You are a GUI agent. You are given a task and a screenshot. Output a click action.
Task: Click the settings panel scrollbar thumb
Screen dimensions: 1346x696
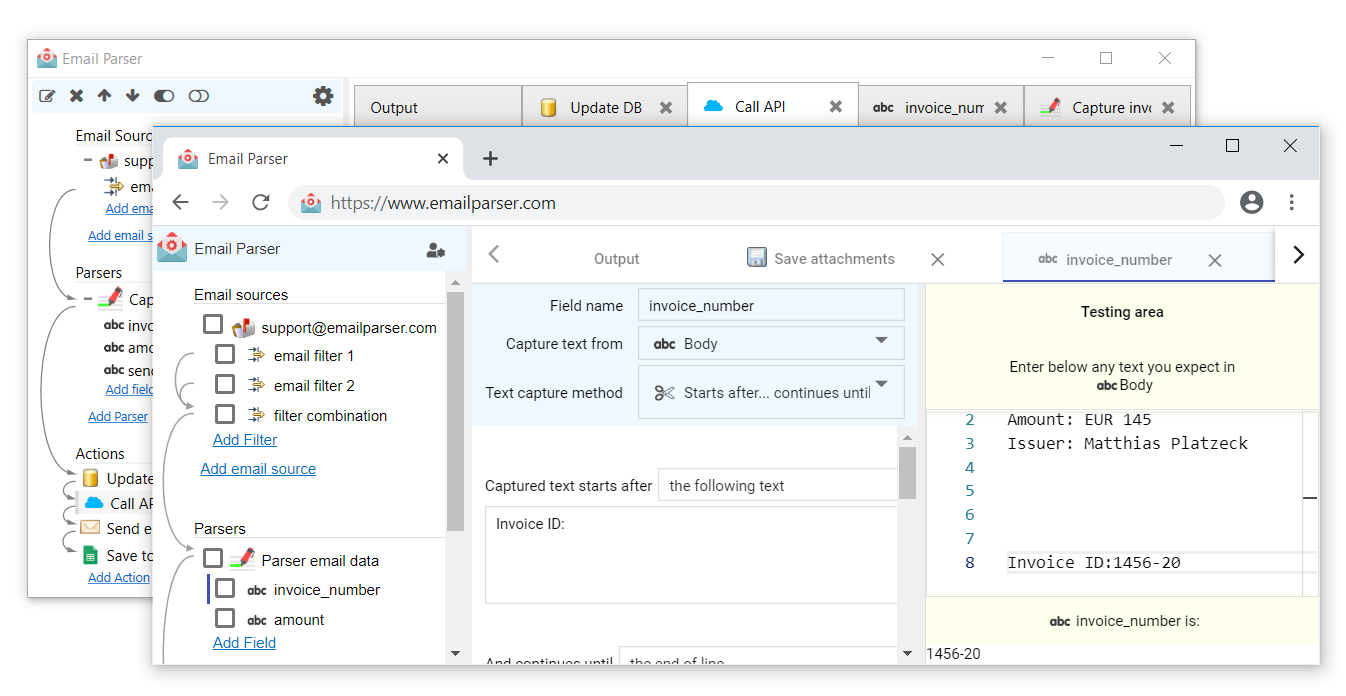pyautogui.click(x=907, y=472)
